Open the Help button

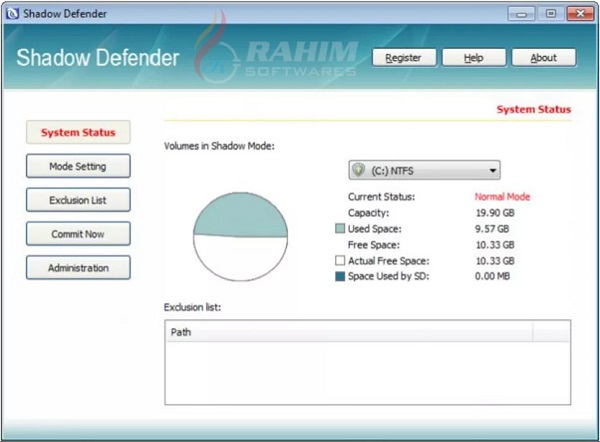point(474,58)
